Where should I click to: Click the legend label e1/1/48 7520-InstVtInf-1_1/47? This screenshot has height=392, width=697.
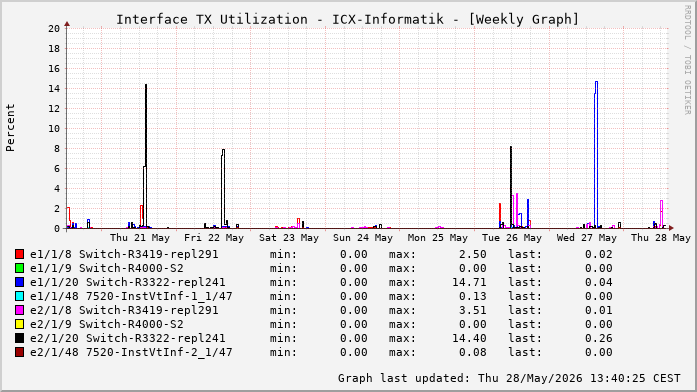[x=131, y=296]
